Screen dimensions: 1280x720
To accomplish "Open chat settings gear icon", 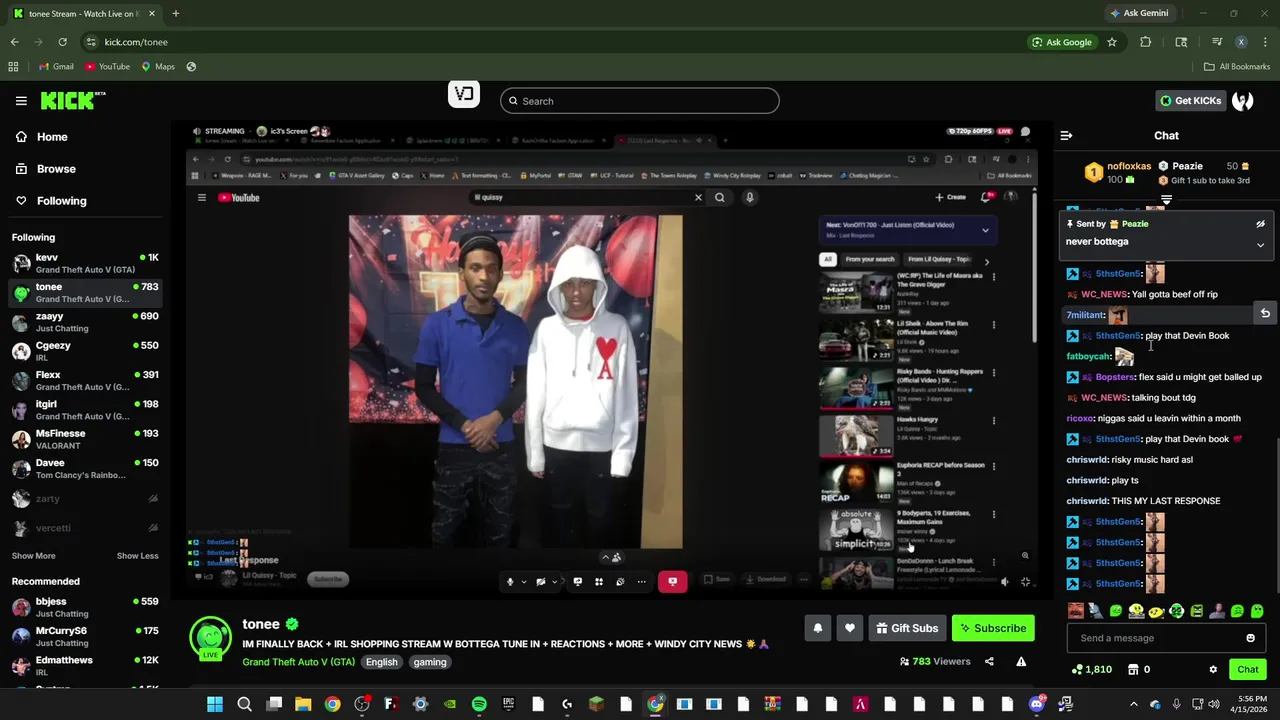I will click(x=1213, y=670).
